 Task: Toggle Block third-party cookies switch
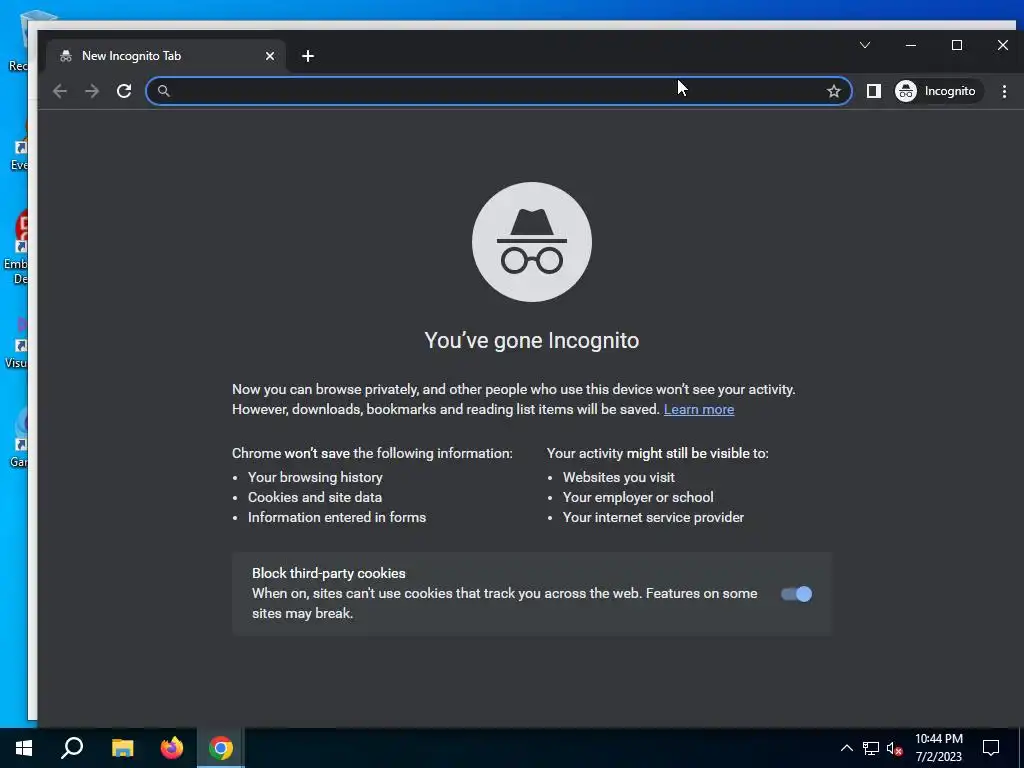click(x=797, y=594)
